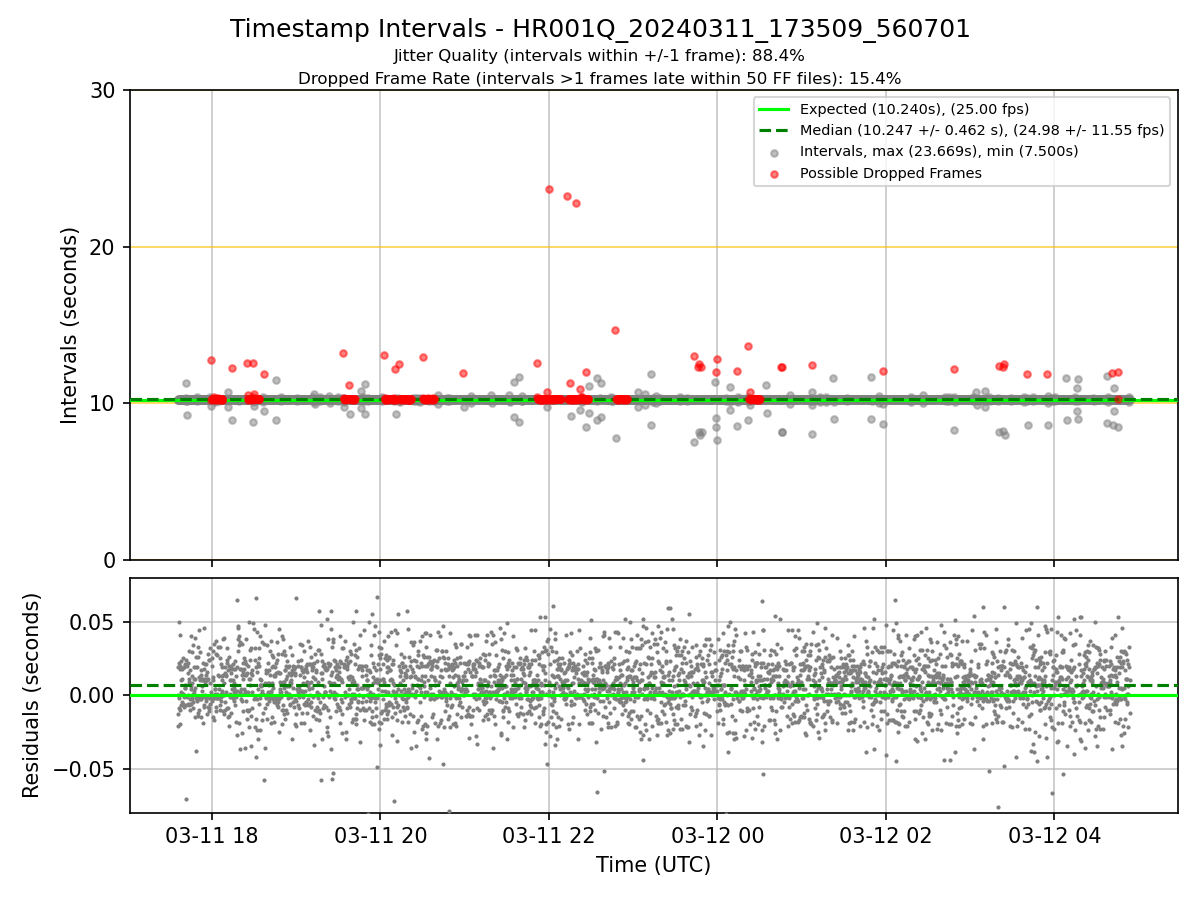
Task: Click the x-axis tick label '03-12 02'
Action: click(885, 835)
